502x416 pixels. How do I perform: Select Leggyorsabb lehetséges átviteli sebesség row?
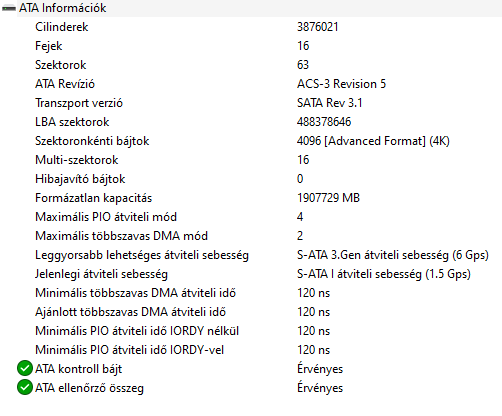[251, 255]
